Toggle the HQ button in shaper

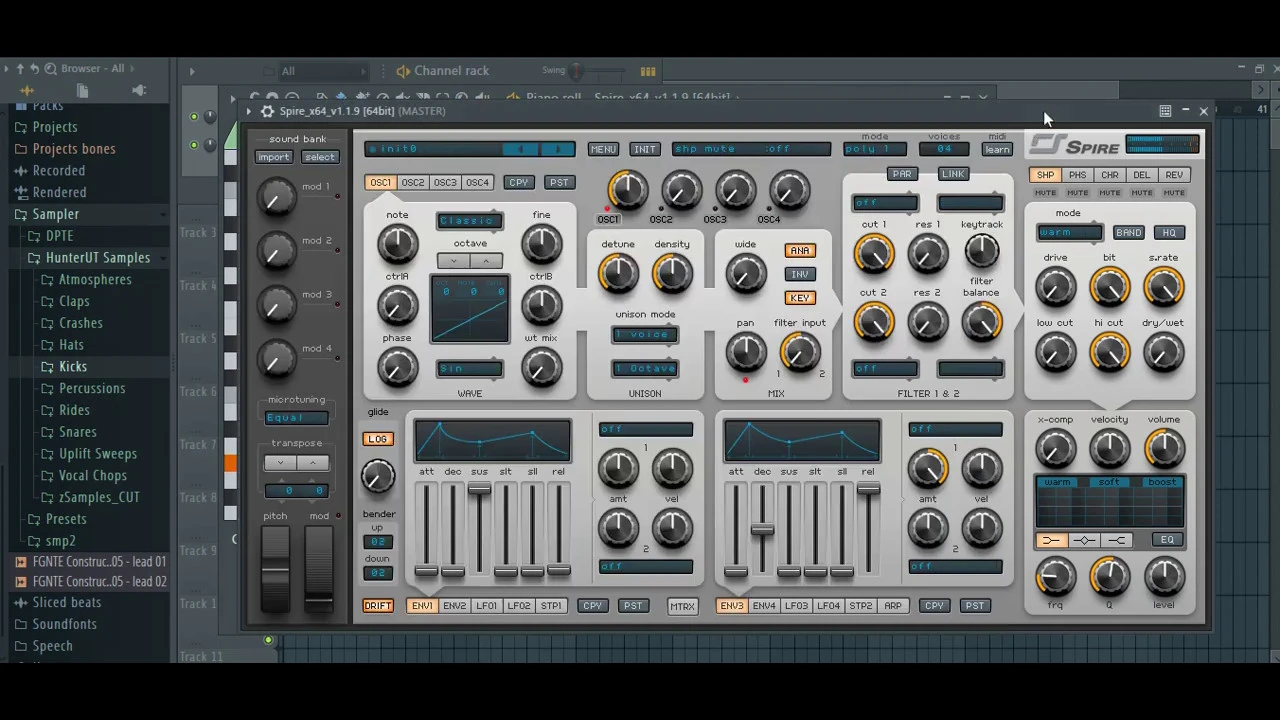tap(1169, 233)
